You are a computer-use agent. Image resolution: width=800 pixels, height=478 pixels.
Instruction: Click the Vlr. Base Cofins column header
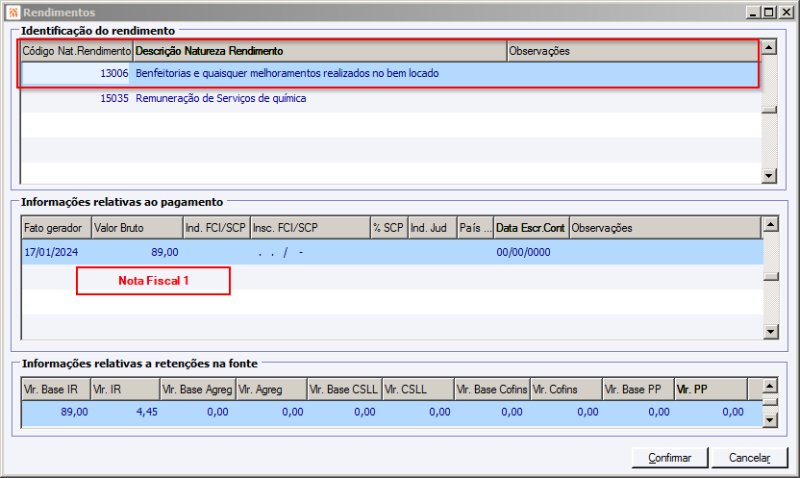pyautogui.click(x=492, y=390)
